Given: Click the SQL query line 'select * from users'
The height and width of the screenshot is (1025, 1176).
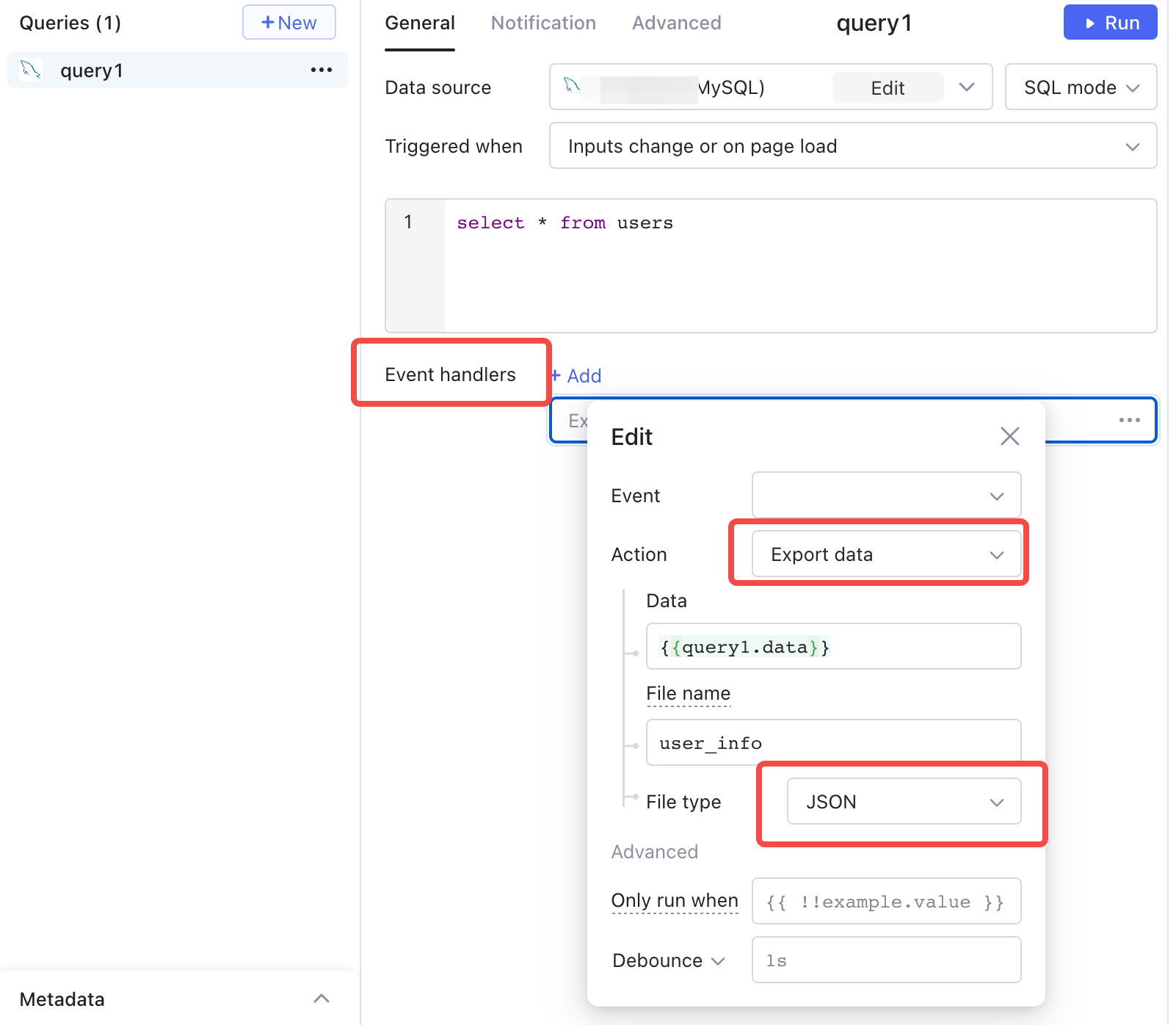Looking at the screenshot, I should [565, 222].
